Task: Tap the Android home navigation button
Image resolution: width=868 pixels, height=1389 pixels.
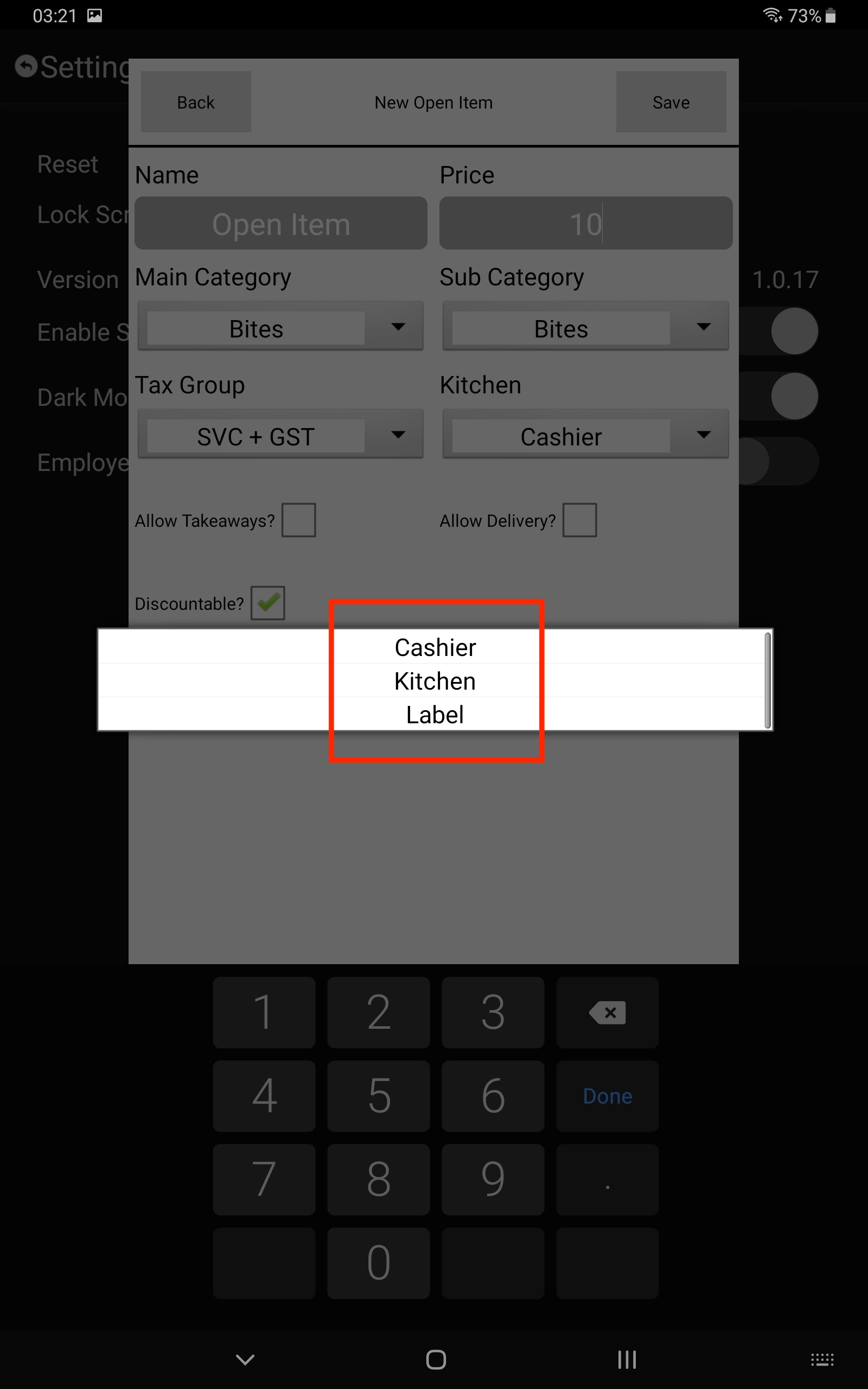Action: click(436, 1359)
